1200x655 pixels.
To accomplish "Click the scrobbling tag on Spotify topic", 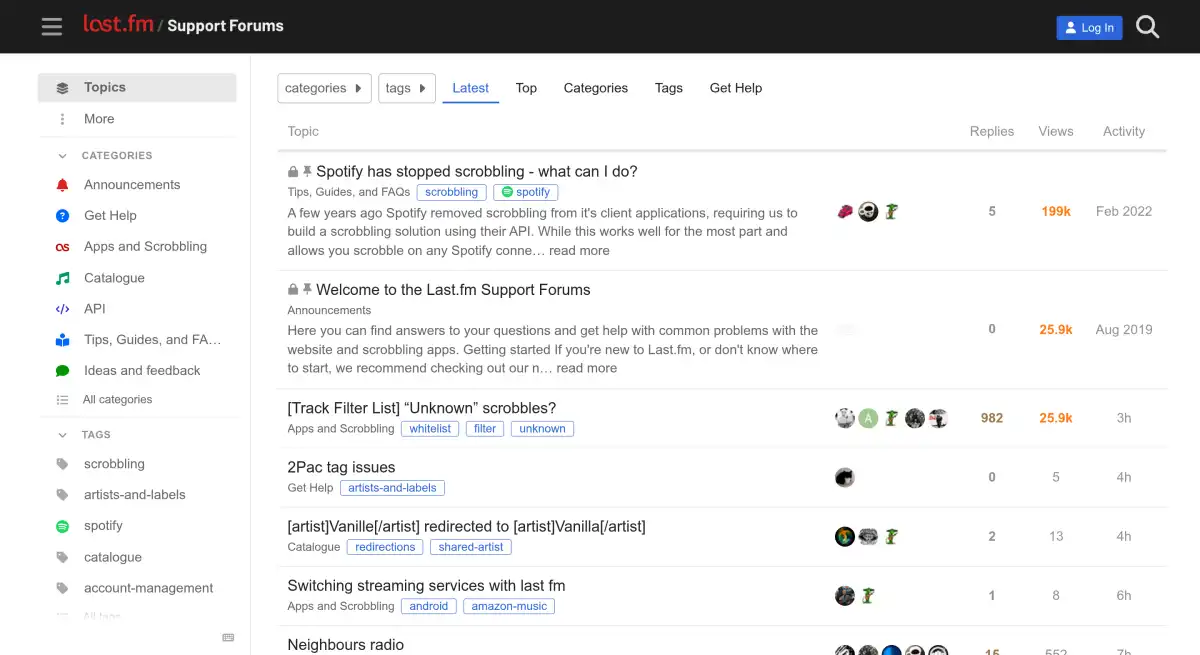I will click(451, 192).
